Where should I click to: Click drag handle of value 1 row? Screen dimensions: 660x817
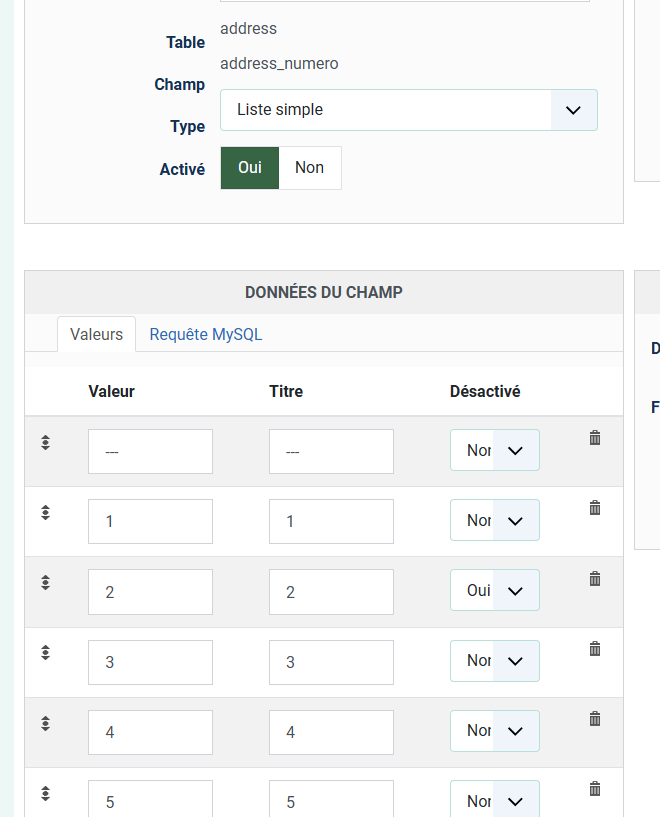pos(46,512)
